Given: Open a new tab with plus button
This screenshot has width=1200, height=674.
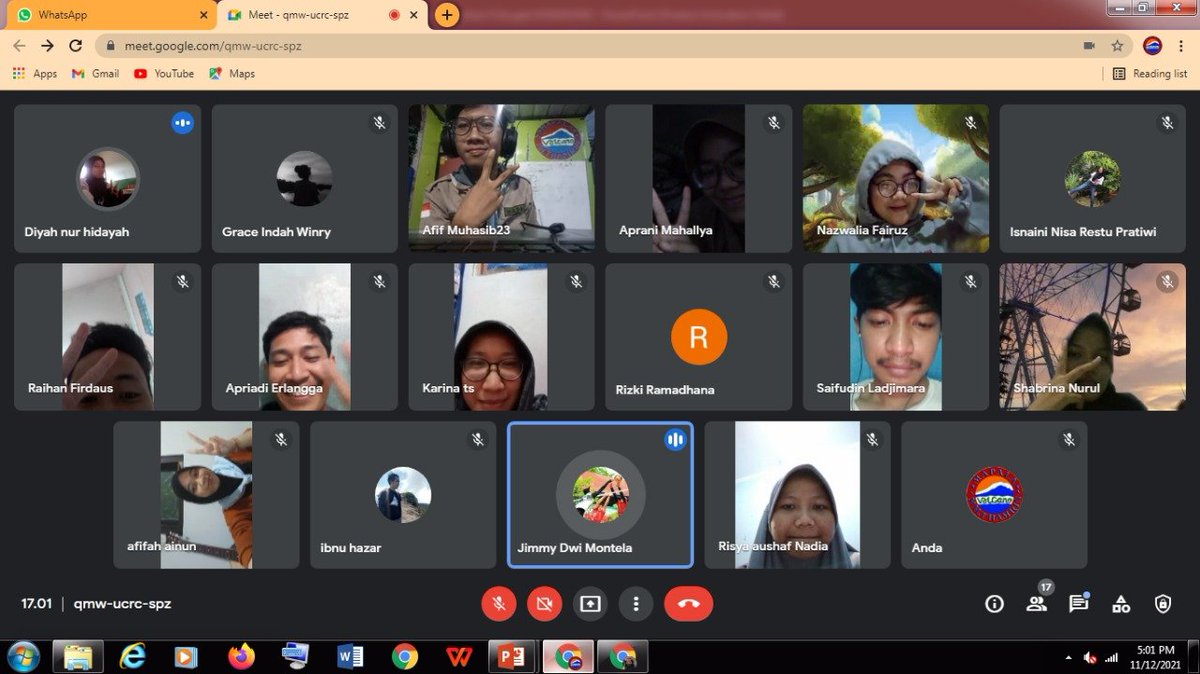Looking at the screenshot, I should point(447,15).
